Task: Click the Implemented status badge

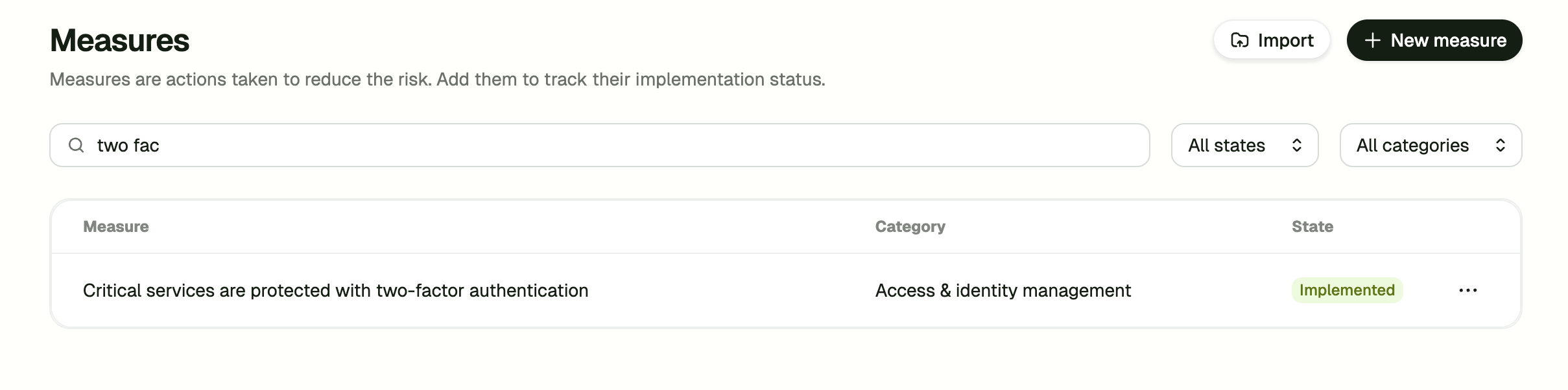Action: tap(1346, 290)
